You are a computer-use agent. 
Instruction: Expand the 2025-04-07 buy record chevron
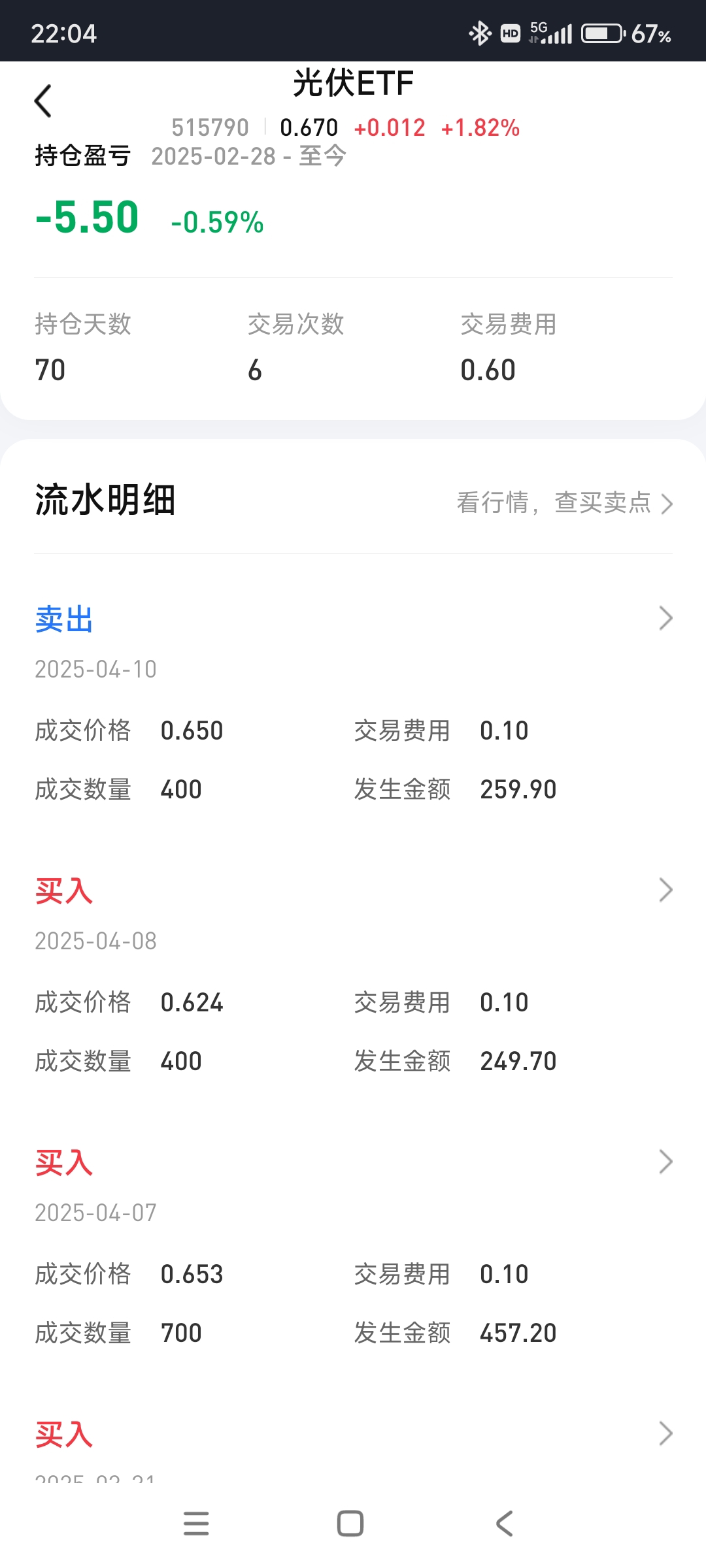pyautogui.click(x=666, y=1162)
